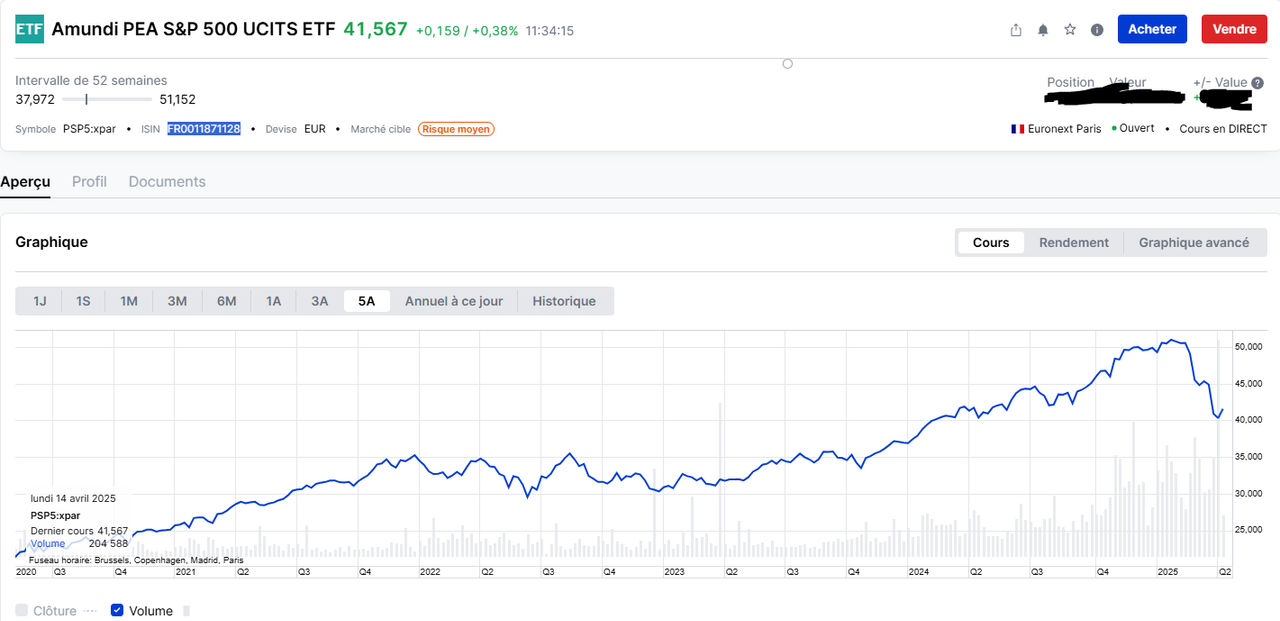
Task: Click the highlighted ISIN FR0011871128
Action: point(204,129)
